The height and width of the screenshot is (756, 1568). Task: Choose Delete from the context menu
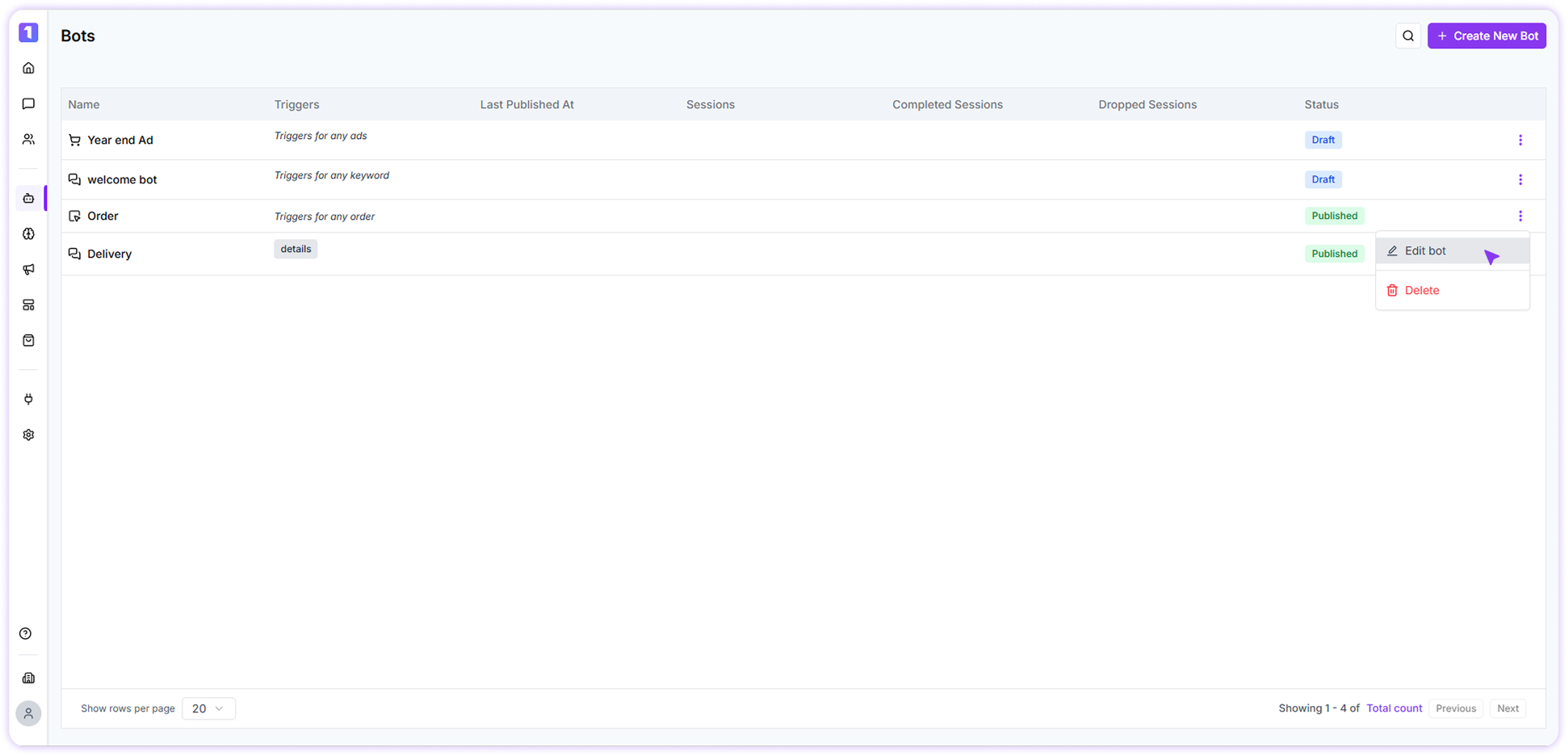point(1422,290)
